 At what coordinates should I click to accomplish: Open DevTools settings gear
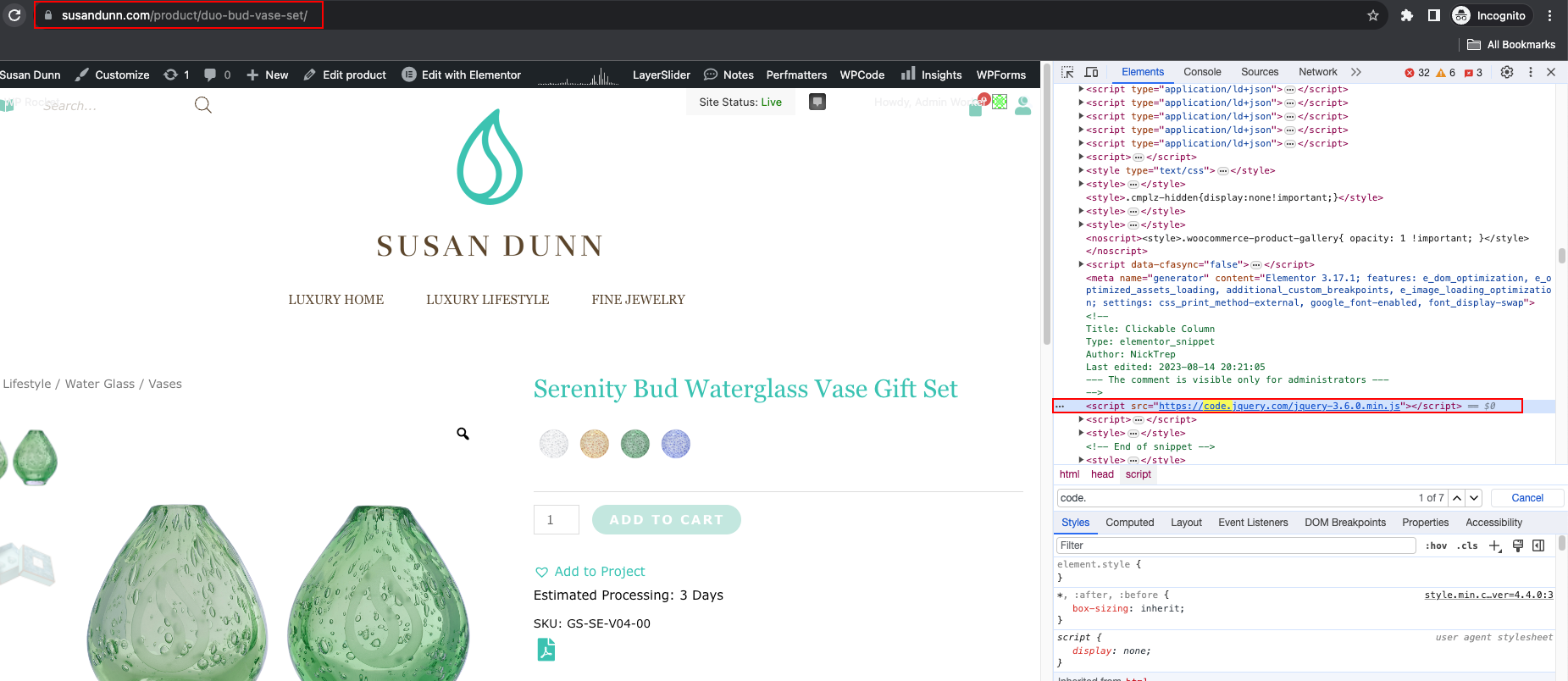tap(1507, 72)
